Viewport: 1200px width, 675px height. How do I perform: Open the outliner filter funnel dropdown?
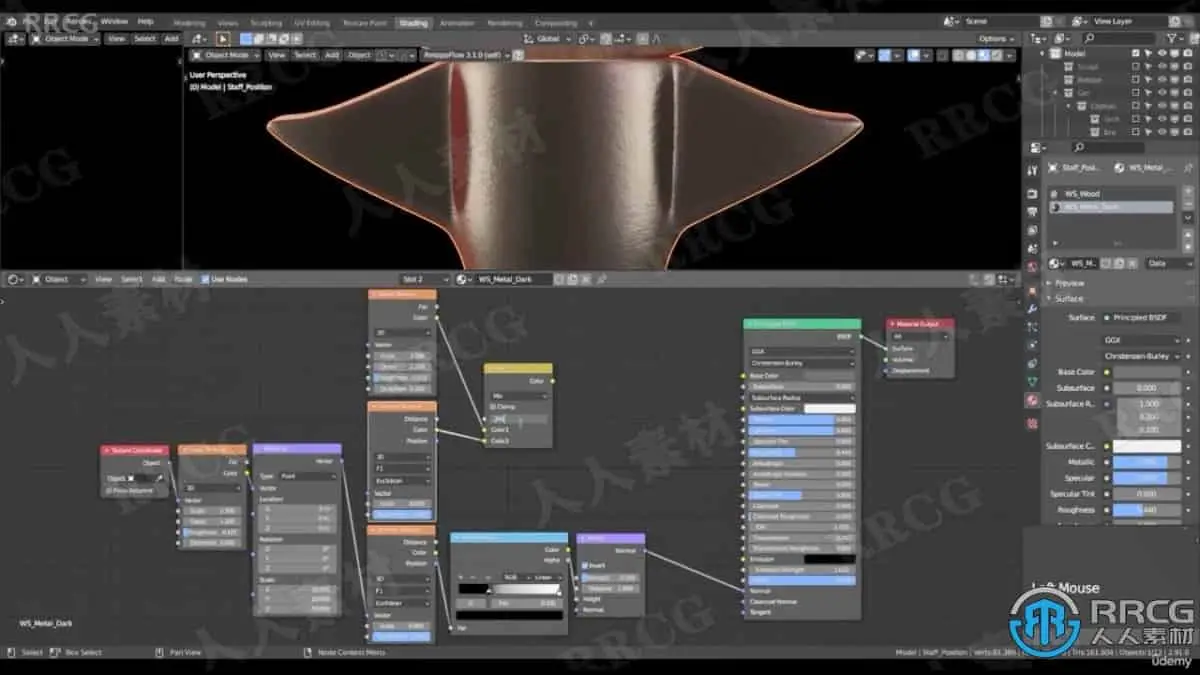tap(1176, 38)
